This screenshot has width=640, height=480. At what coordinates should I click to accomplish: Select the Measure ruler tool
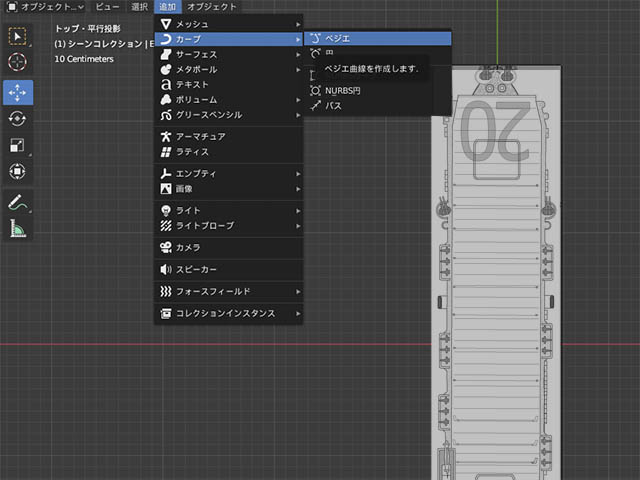[18, 228]
